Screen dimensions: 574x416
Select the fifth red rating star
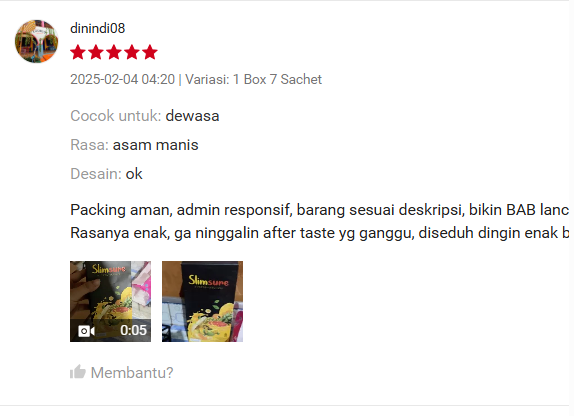150,52
